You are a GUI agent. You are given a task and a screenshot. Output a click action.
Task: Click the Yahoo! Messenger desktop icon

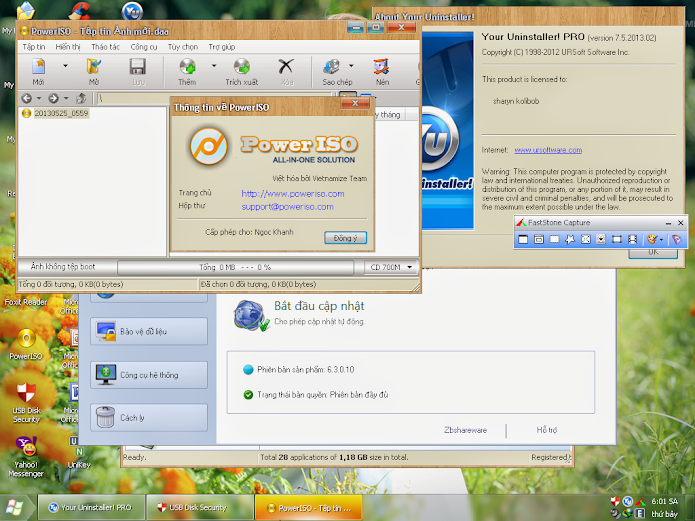27,447
